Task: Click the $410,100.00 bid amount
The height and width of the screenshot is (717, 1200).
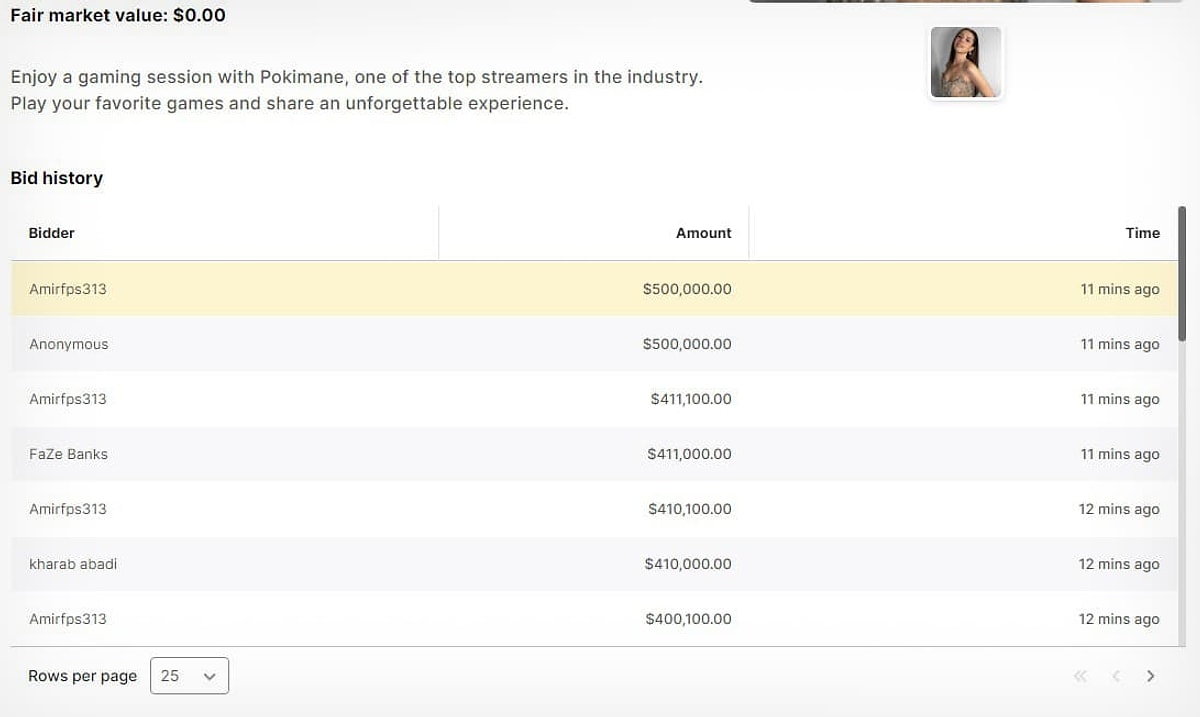Action: point(690,509)
